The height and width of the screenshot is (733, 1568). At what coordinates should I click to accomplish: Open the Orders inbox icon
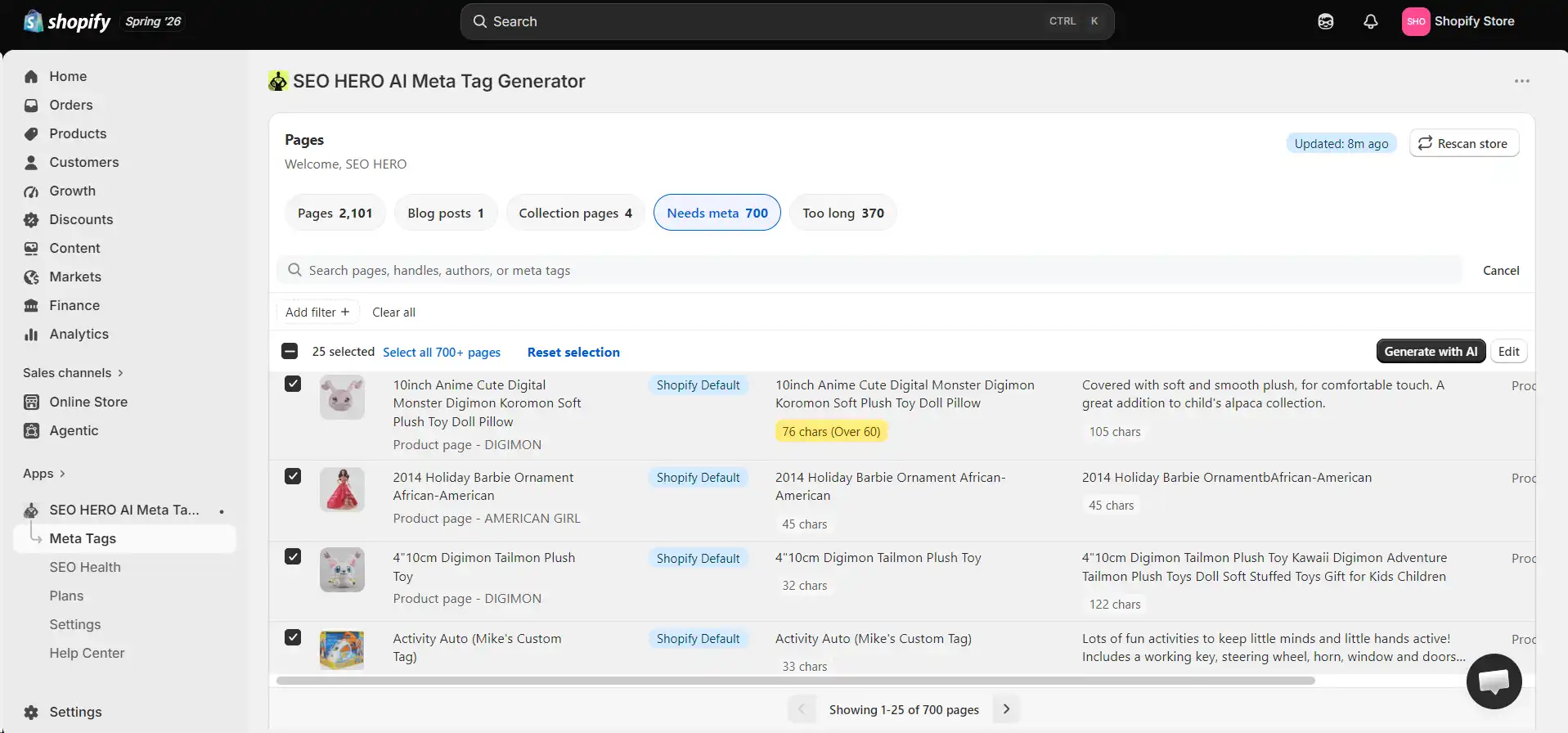(31, 105)
